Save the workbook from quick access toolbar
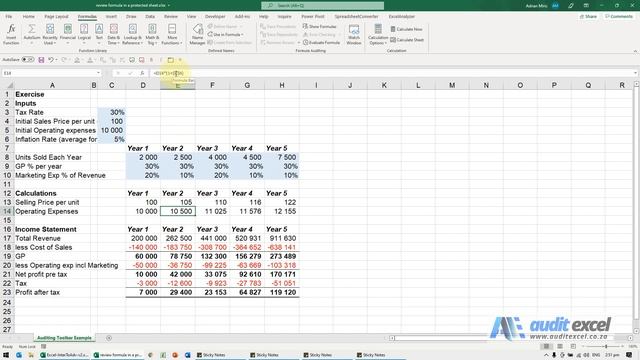 pyautogui.click(x=41, y=60)
